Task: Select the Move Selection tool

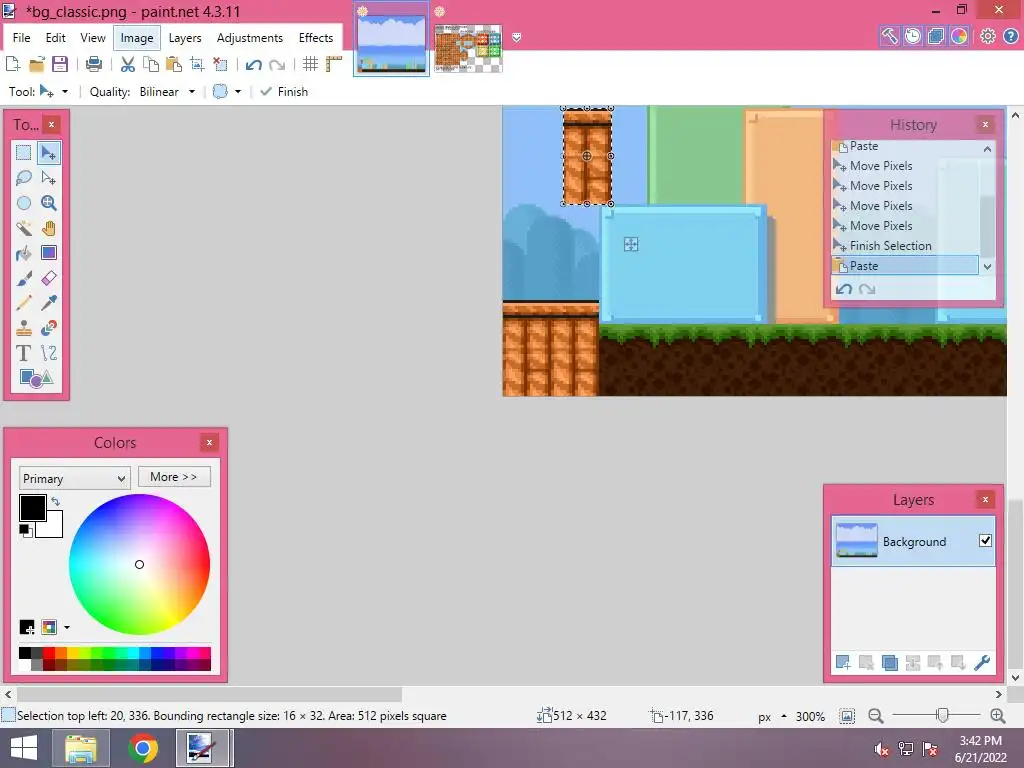Action: click(x=48, y=178)
